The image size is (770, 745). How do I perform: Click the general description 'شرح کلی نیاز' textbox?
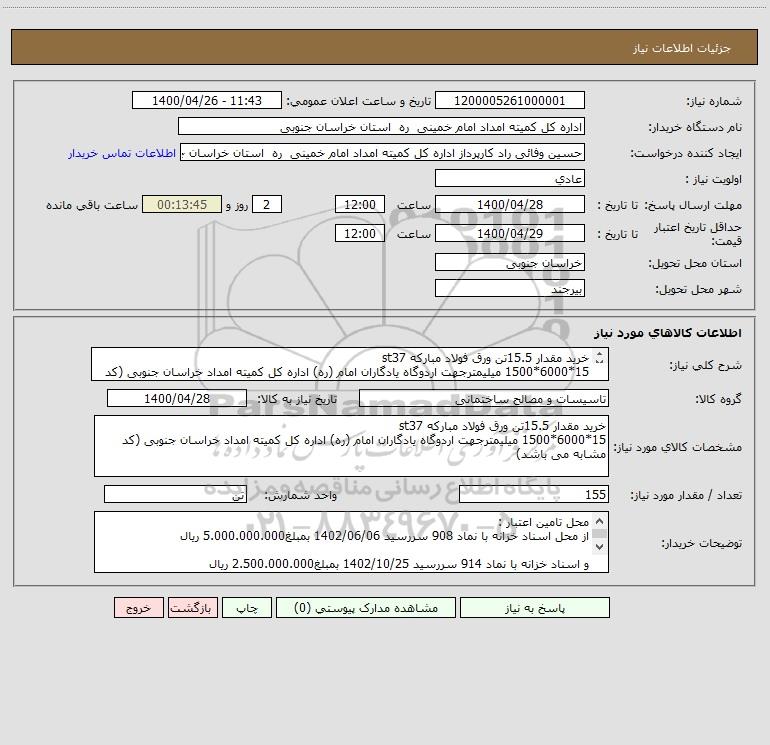pyautogui.click(x=350, y=364)
